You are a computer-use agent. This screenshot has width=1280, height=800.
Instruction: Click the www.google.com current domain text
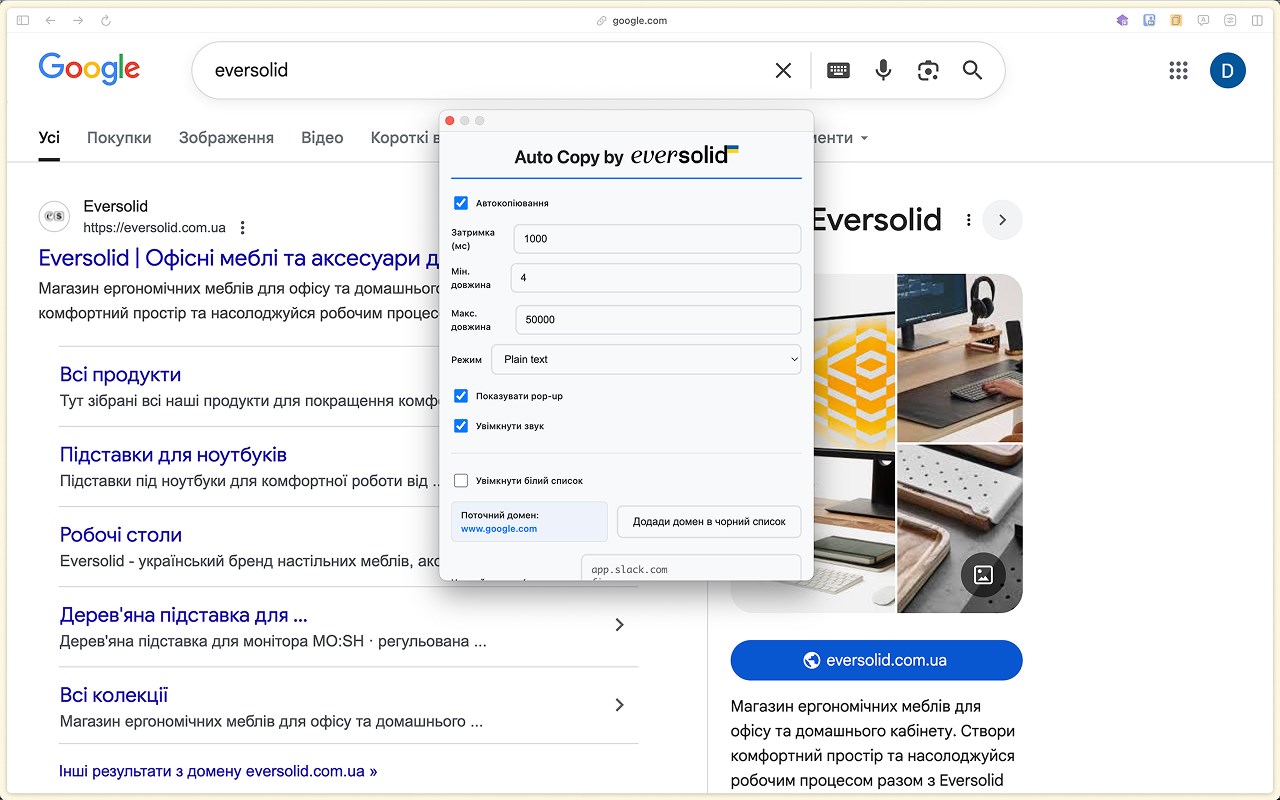pyautogui.click(x=499, y=529)
